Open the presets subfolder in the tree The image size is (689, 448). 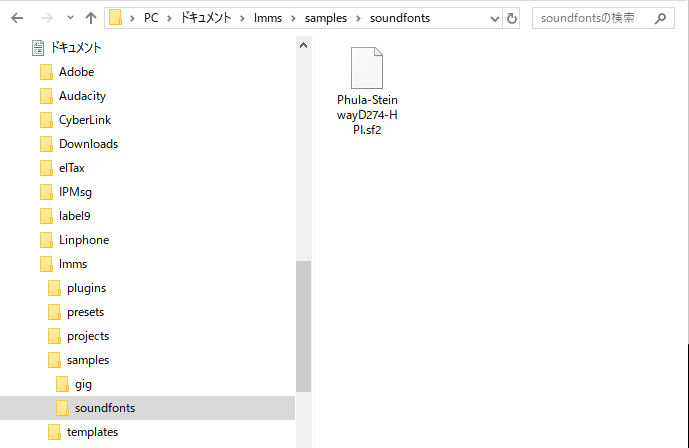(x=85, y=312)
